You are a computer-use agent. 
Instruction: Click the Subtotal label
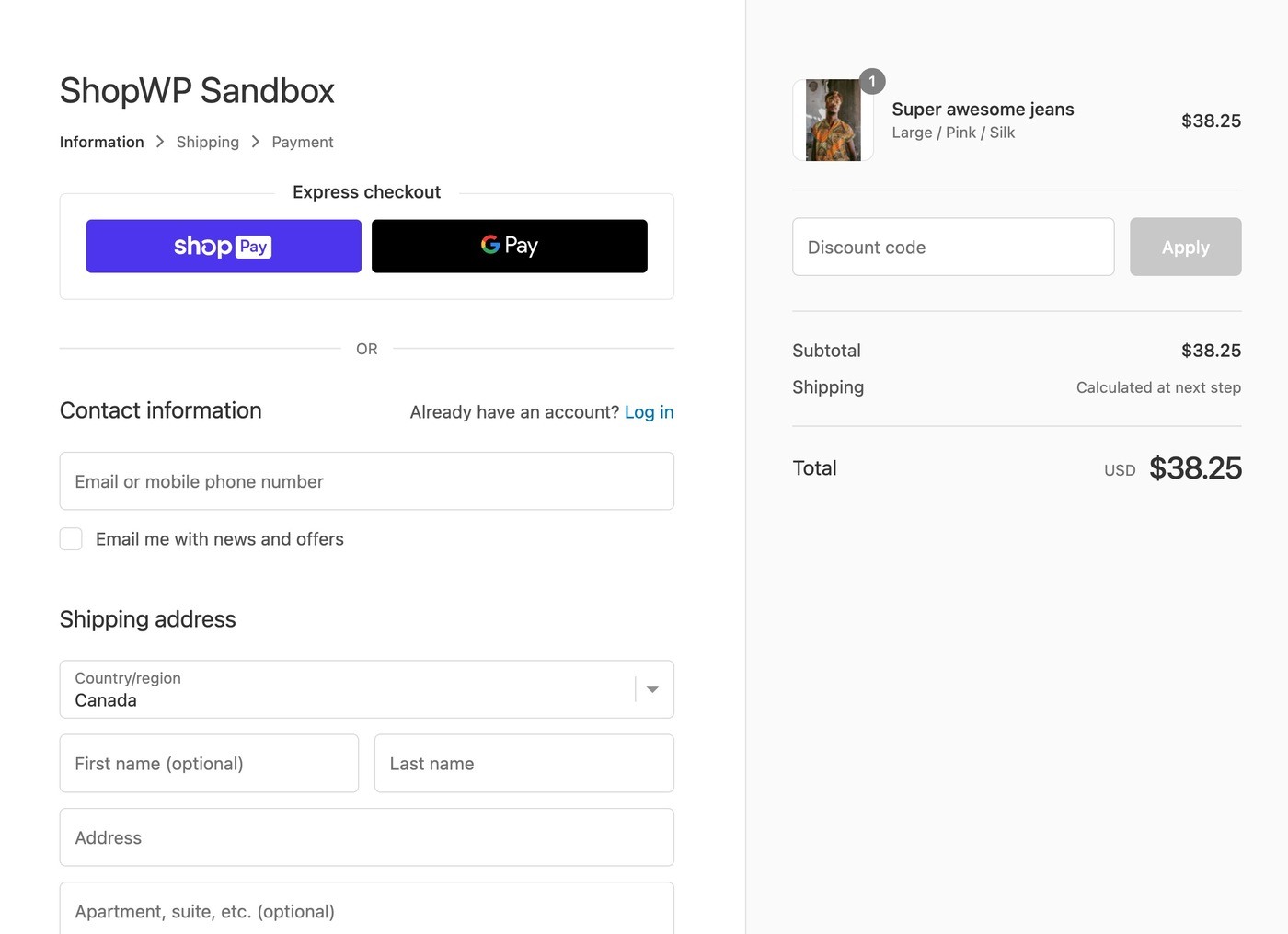point(827,351)
